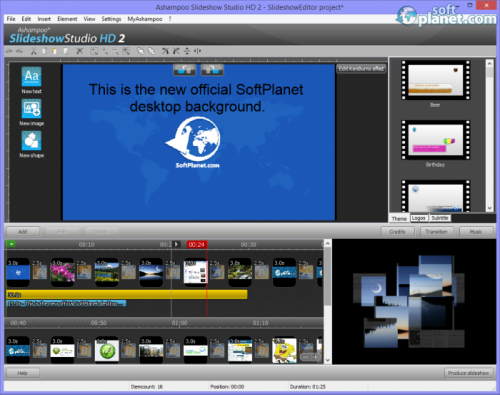
Task: Select the SpongeBob slide in timeline
Action: pyautogui.click(x=284, y=350)
